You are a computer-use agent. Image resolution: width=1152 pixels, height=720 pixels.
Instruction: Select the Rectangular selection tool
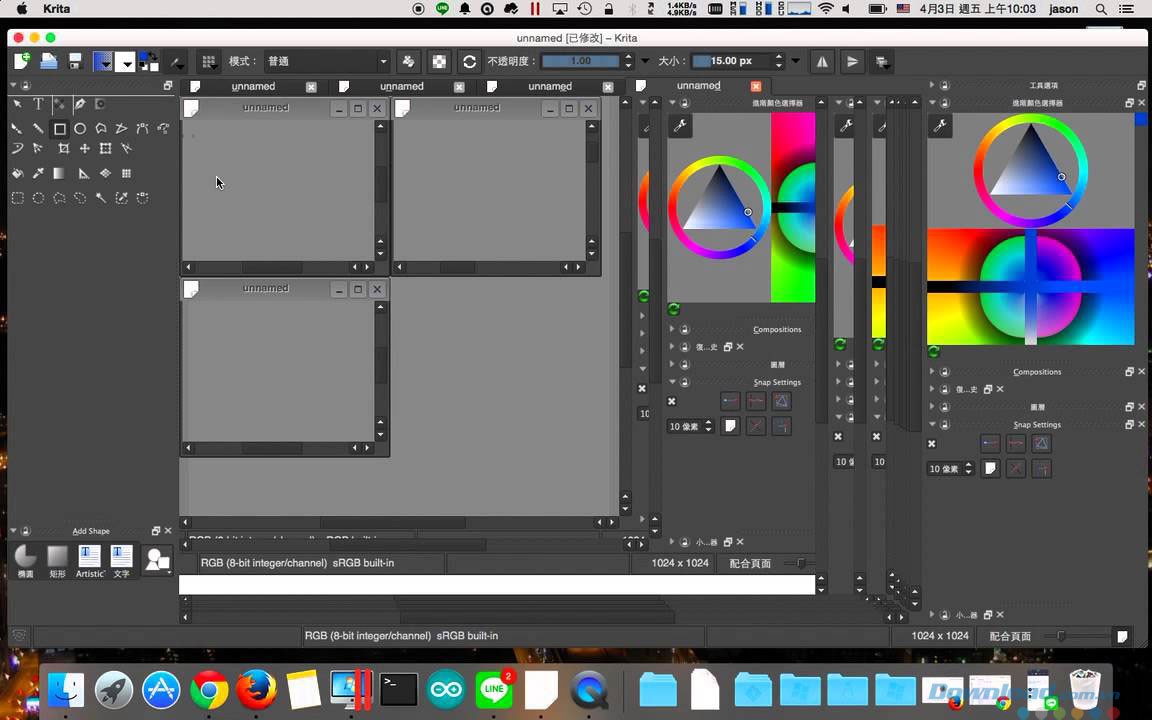(17, 198)
